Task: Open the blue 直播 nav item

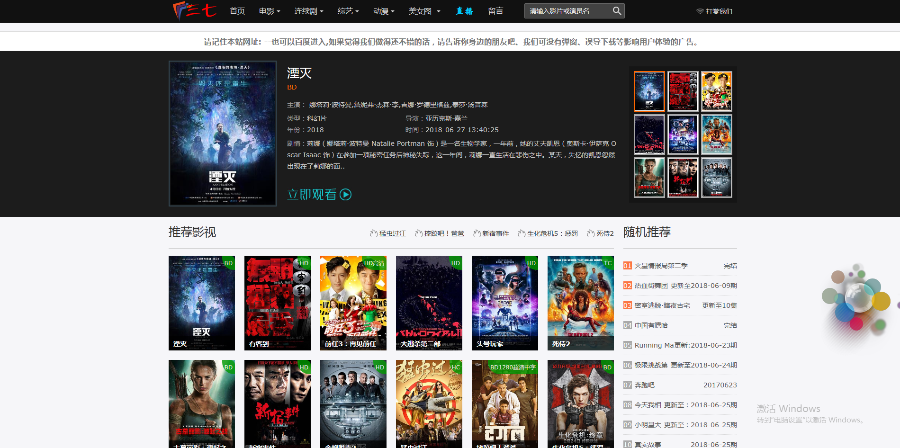Action: pyautogui.click(x=464, y=11)
